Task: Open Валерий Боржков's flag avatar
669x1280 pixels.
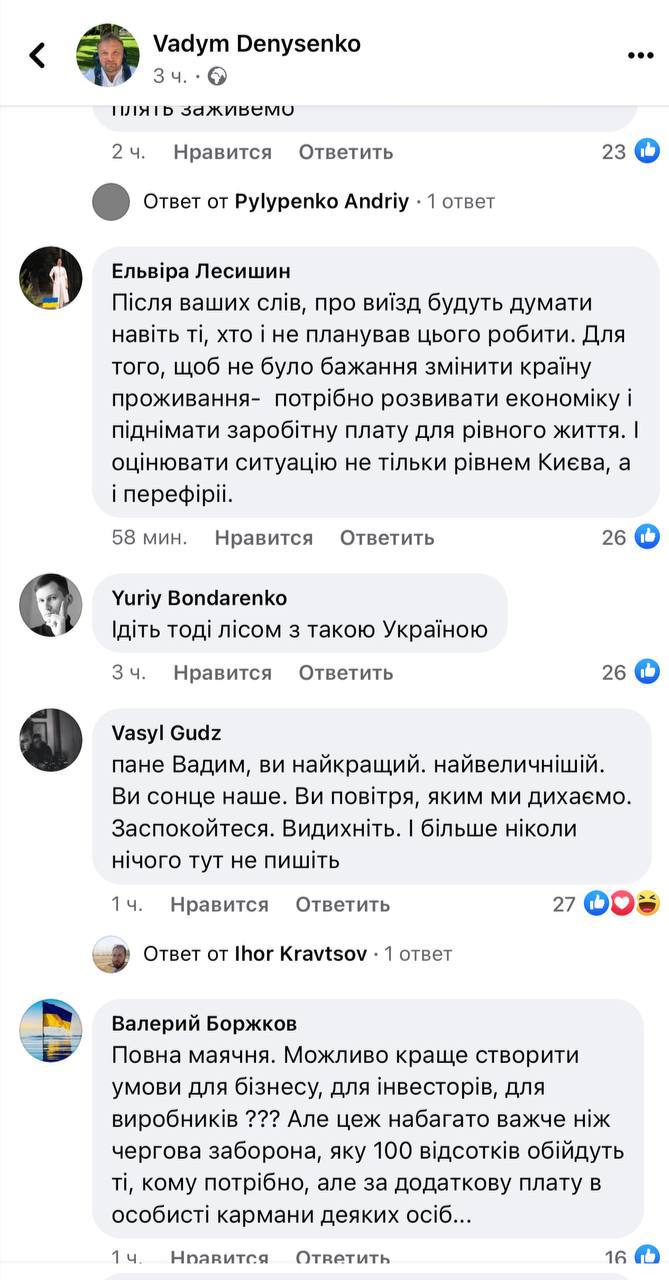Action: [51, 1030]
